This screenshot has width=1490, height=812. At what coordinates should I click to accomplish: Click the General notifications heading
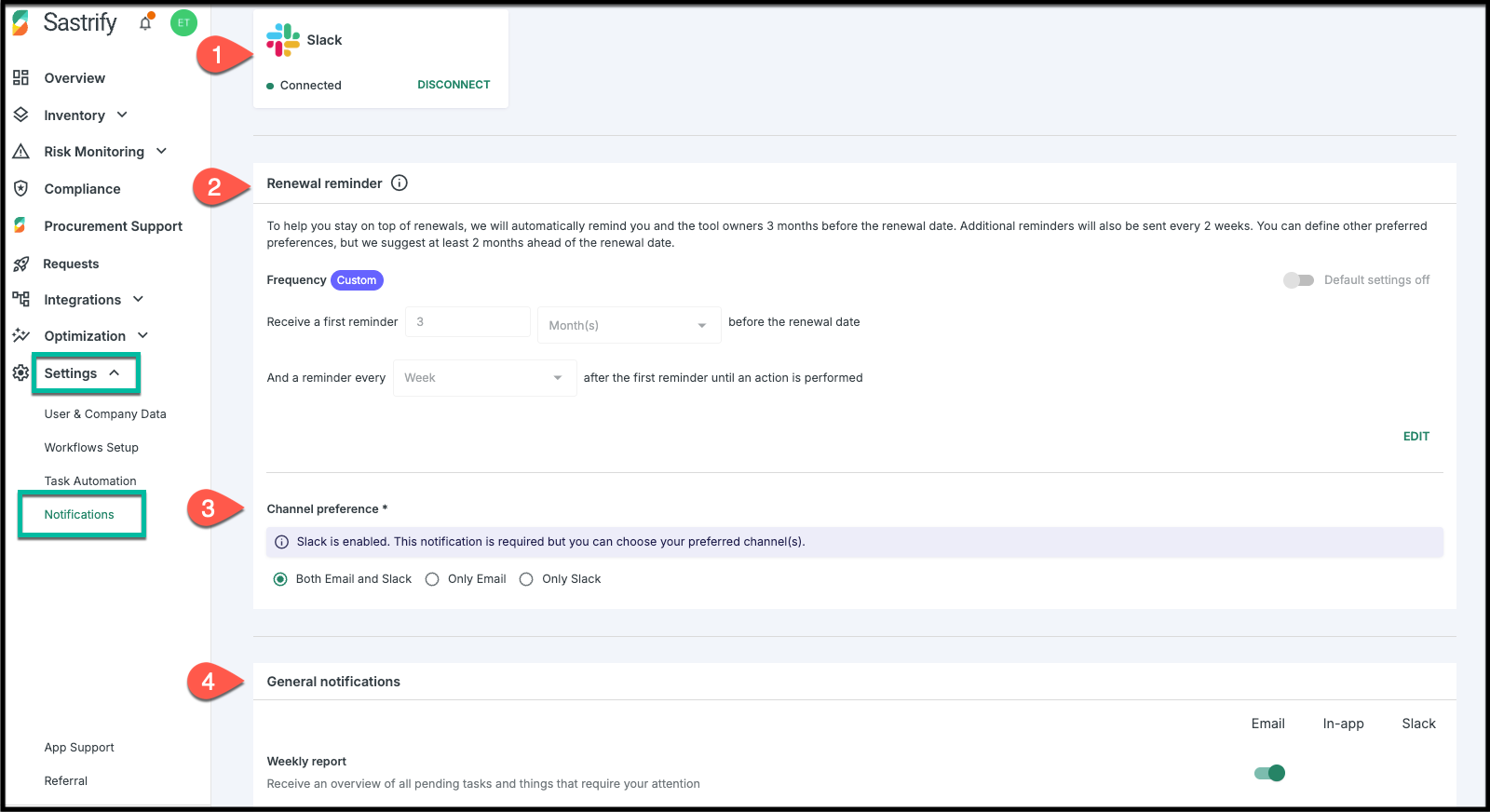(333, 682)
